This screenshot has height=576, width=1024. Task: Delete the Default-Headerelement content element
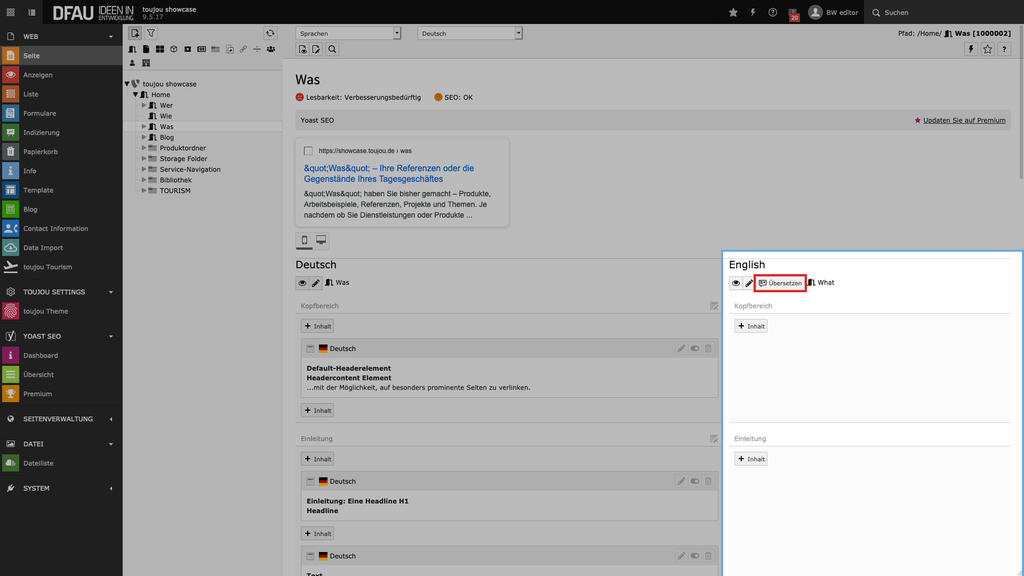tap(708, 348)
